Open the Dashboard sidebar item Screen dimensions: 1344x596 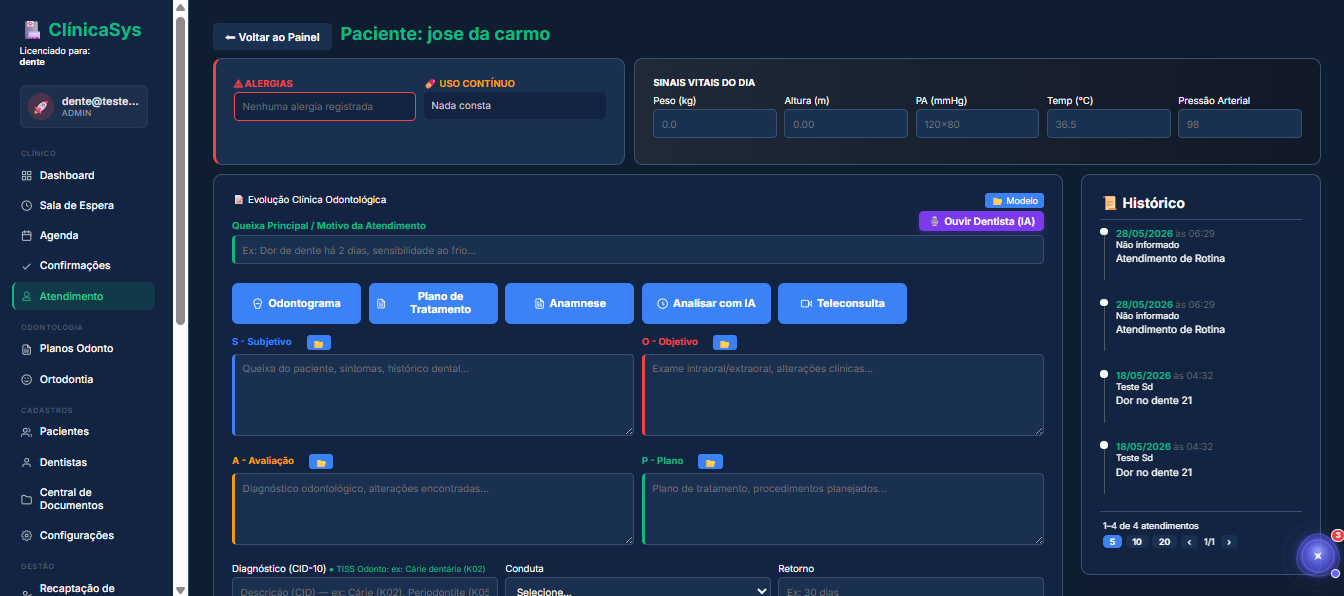click(x=83, y=175)
